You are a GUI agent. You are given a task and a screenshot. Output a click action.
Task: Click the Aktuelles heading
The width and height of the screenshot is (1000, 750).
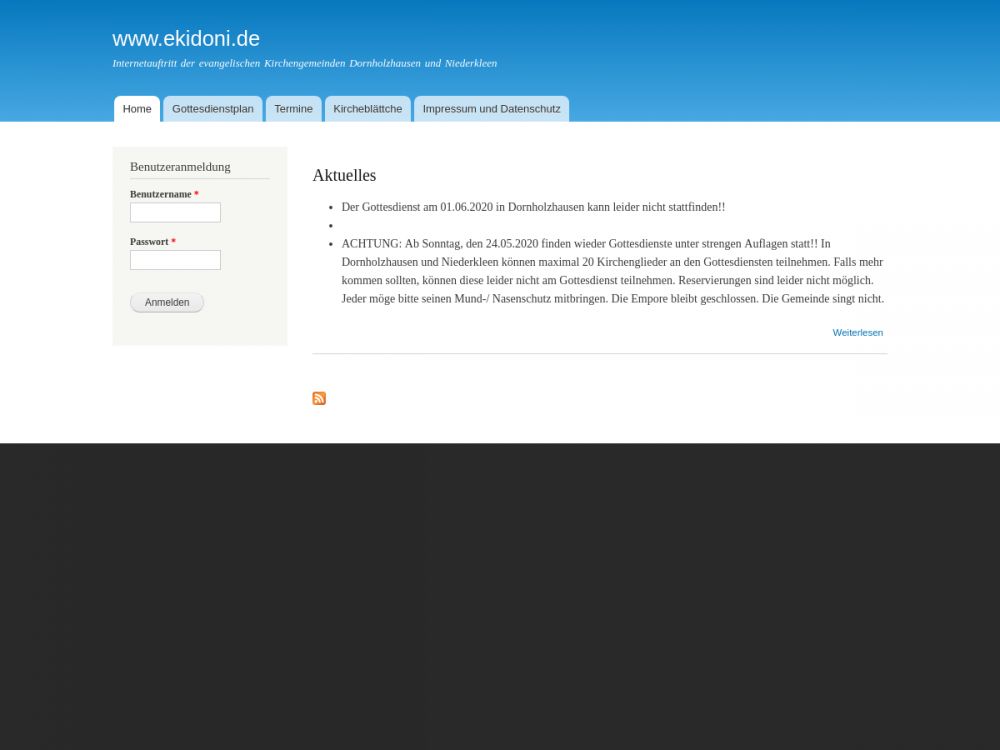point(344,175)
